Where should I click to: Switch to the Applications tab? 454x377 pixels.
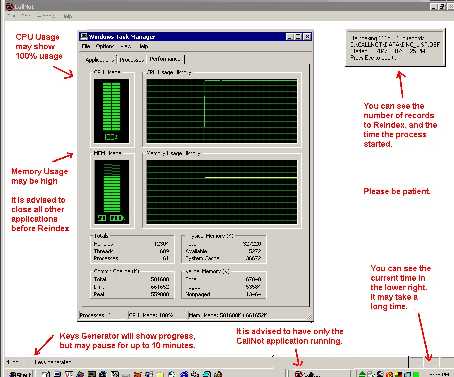100,60
